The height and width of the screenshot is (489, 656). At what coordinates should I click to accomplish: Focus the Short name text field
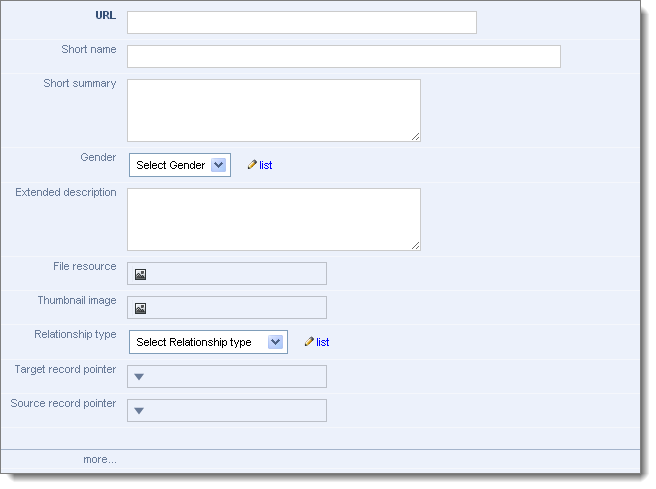tap(344, 56)
